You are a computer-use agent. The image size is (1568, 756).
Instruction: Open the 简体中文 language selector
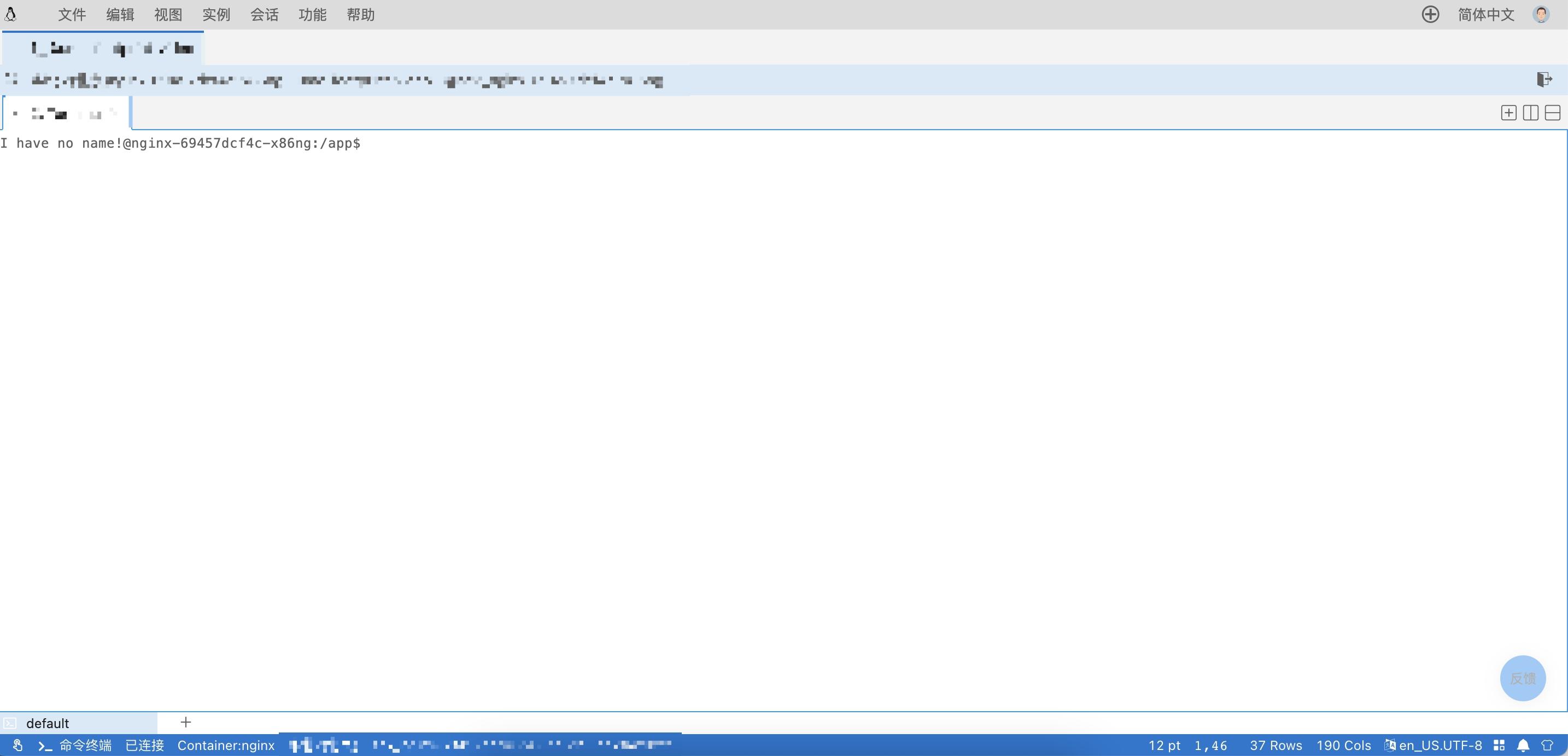(x=1485, y=15)
